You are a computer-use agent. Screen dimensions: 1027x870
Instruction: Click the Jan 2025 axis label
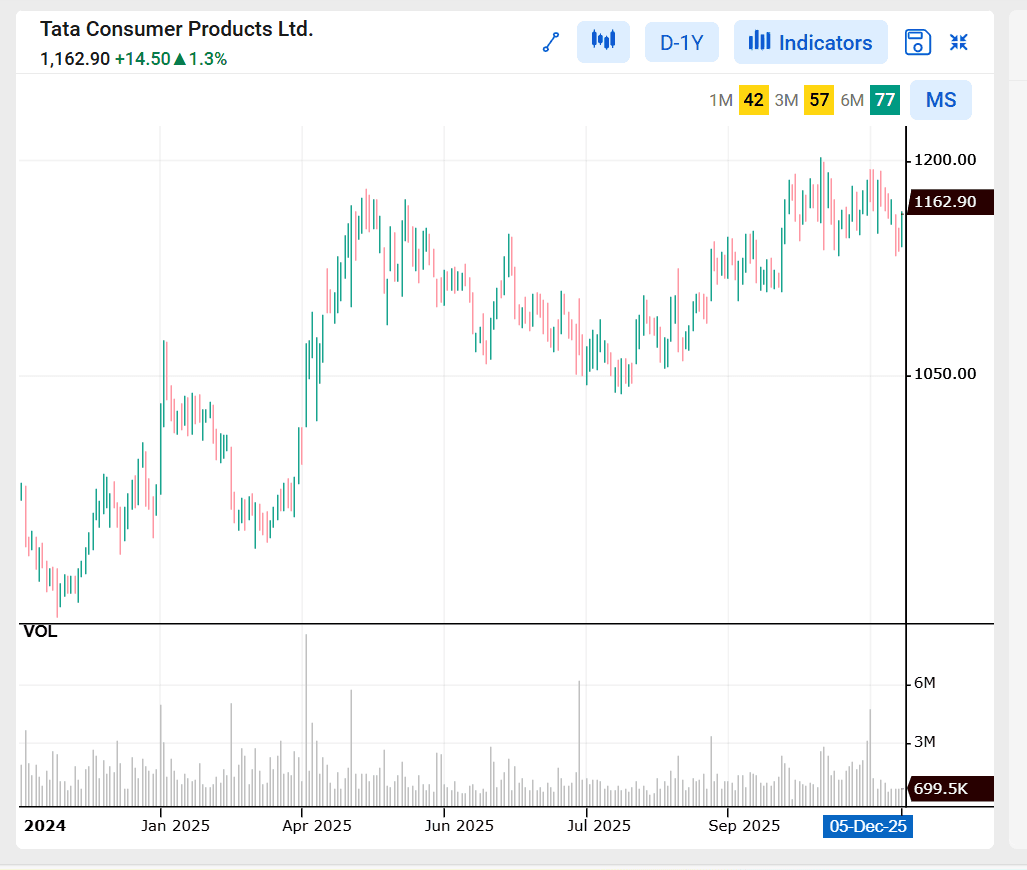[176, 825]
